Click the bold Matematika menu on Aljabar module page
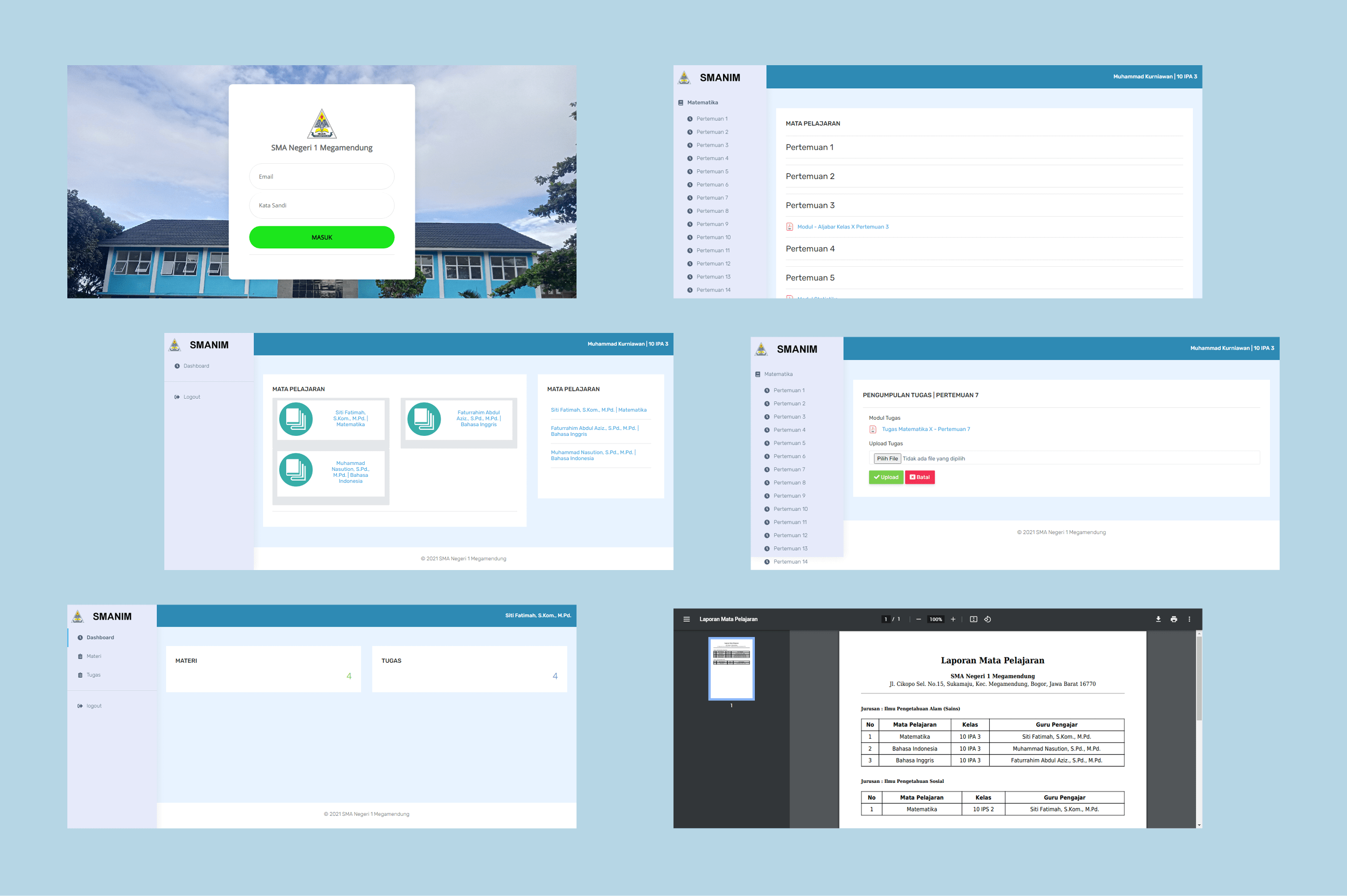1347x896 pixels. (x=703, y=102)
